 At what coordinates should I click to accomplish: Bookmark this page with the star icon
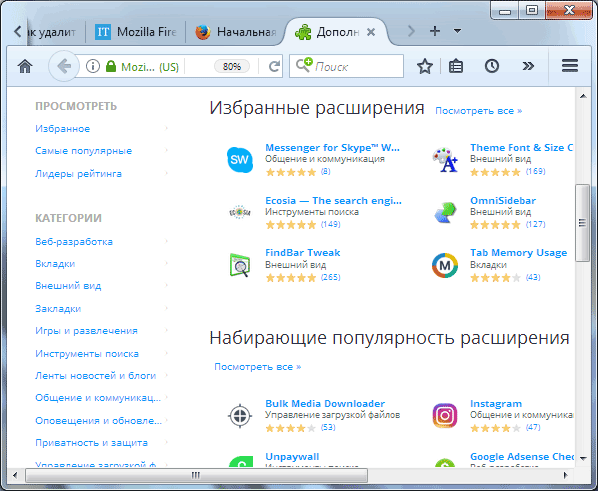pyautogui.click(x=425, y=66)
